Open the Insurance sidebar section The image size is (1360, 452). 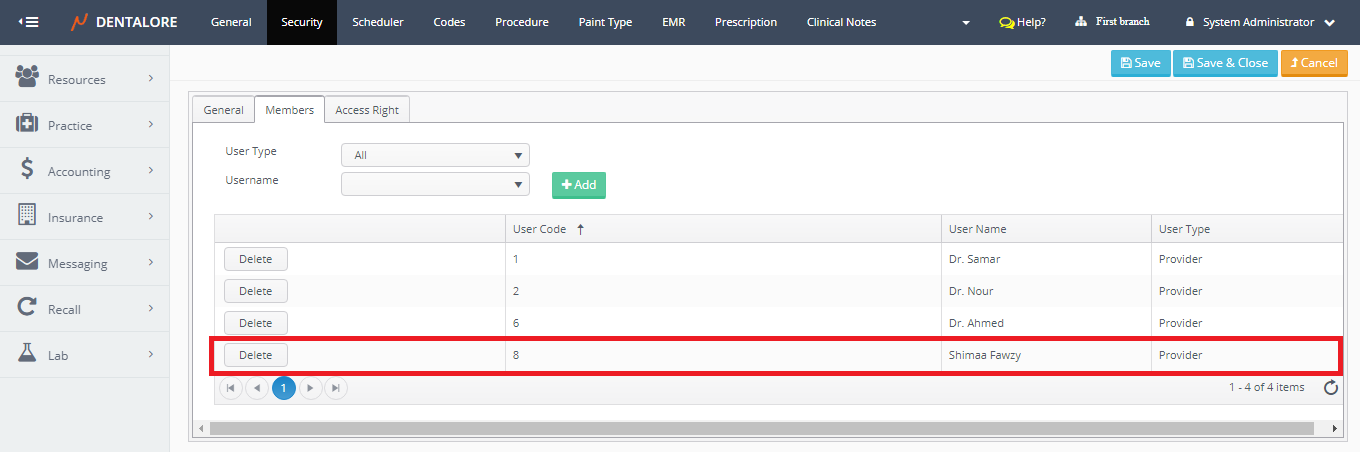pos(85,217)
